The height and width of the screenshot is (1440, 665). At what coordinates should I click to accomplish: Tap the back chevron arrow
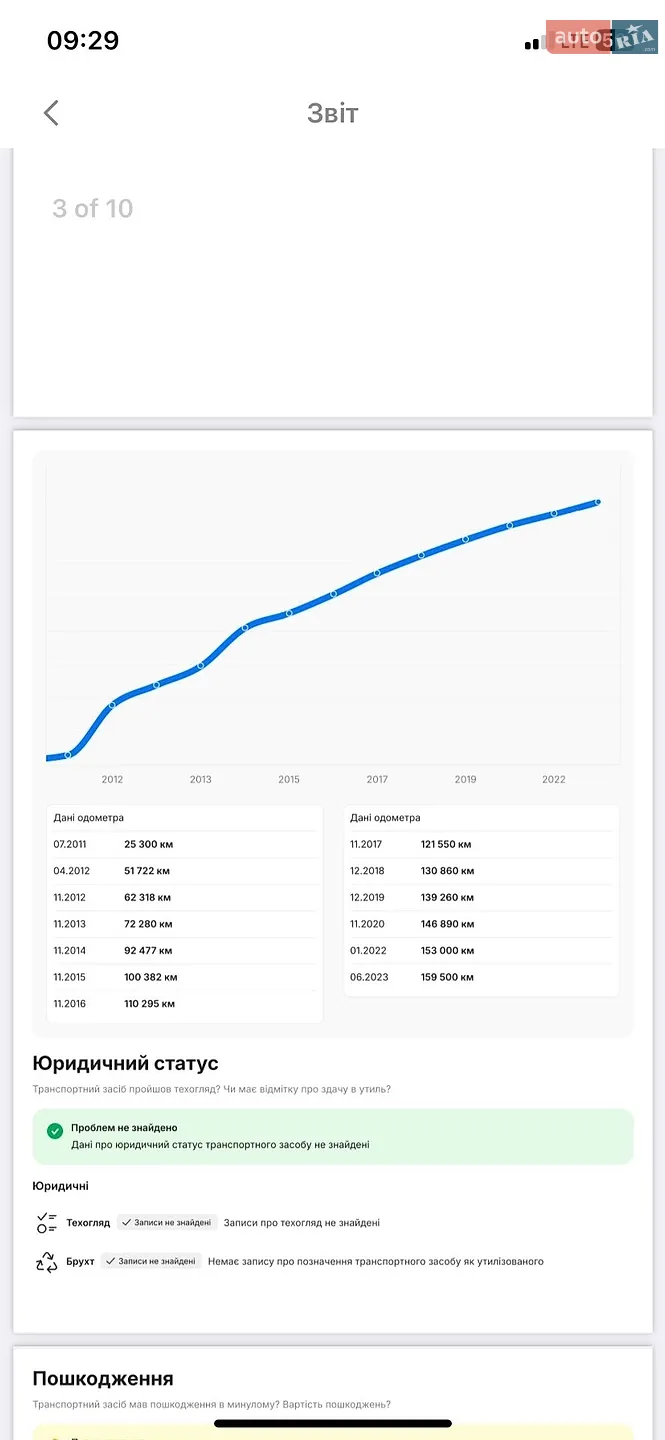coord(51,113)
